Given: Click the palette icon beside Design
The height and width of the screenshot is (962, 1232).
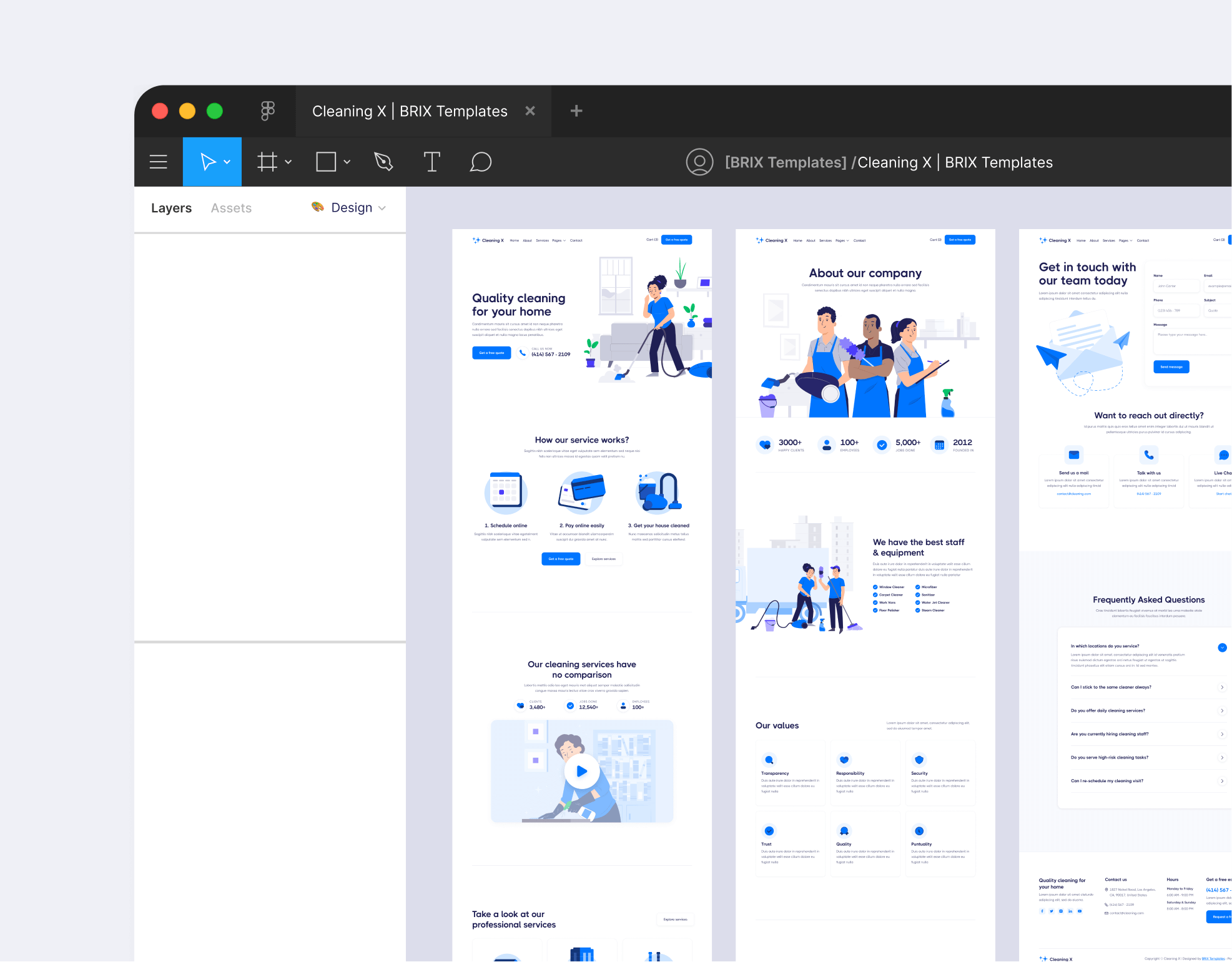Looking at the screenshot, I should point(318,207).
